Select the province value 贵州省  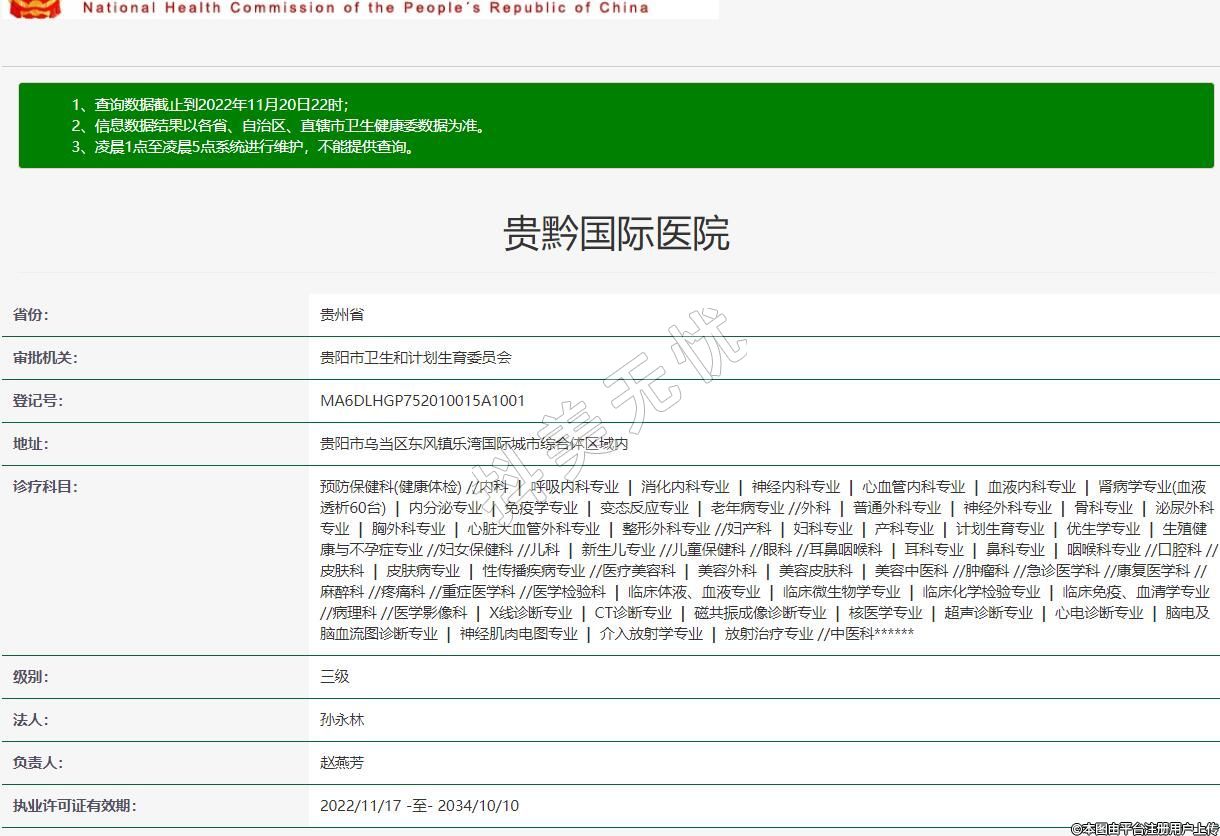(x=342, y=315)
